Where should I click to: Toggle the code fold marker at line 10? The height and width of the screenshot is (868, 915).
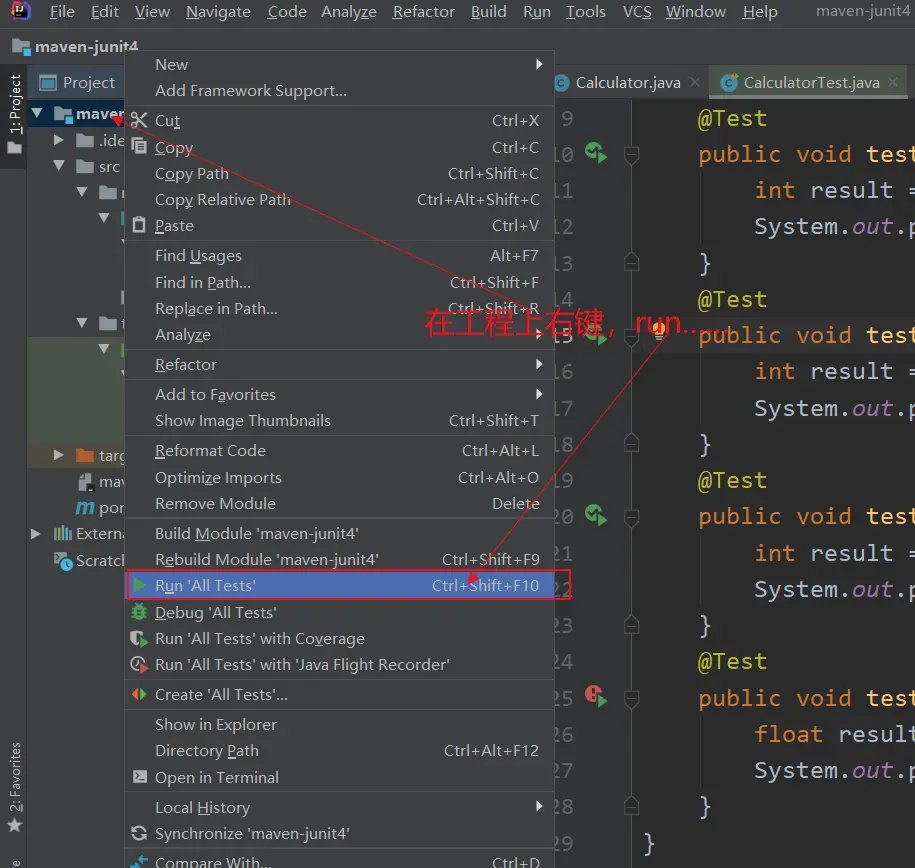point(631,154)
